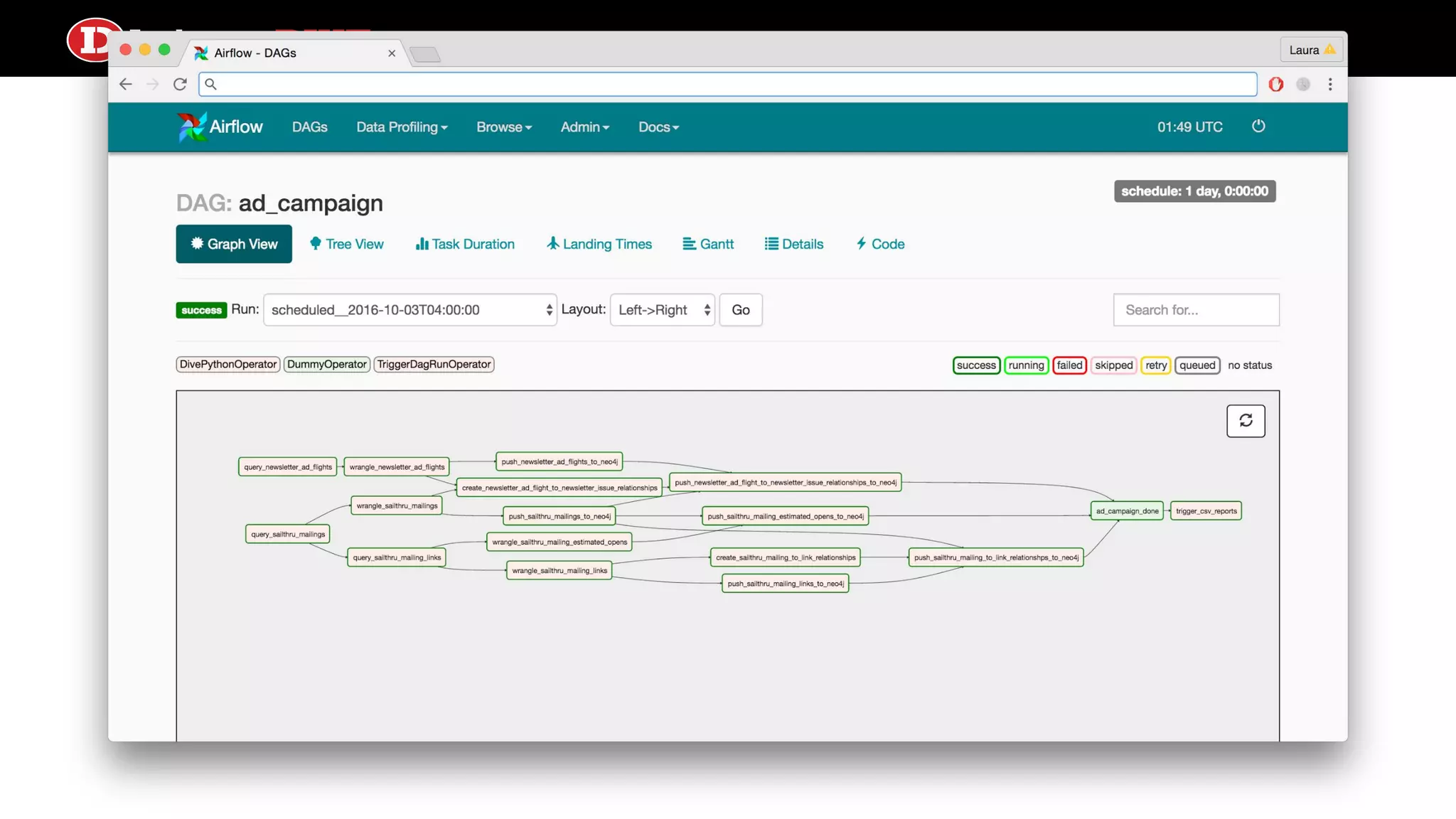The image size is (1456, 819).
Task: Switch to the Tree View tab
Action: [x=347, y=244]
